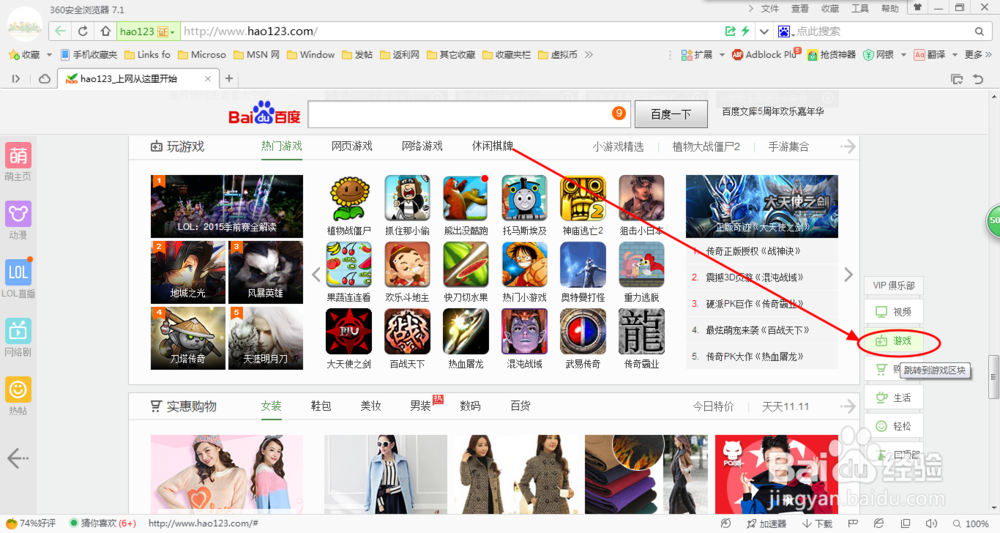This screenshot has width=1000, height=533.
Task: Open the 熊出没酷跑 game icon
Action: [466, 199]
